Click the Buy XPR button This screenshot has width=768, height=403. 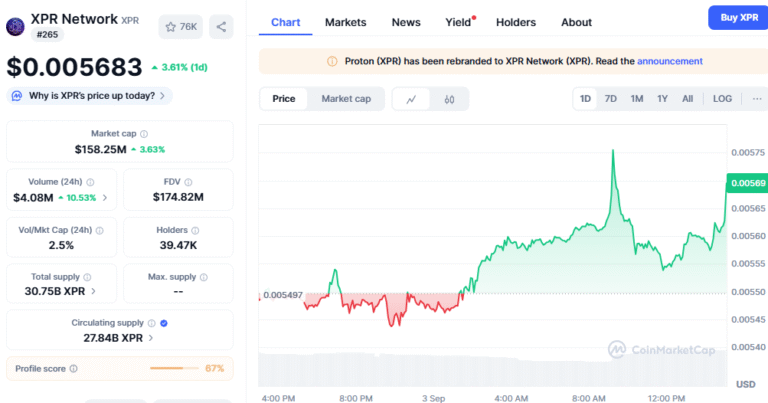tap(737, 18)
